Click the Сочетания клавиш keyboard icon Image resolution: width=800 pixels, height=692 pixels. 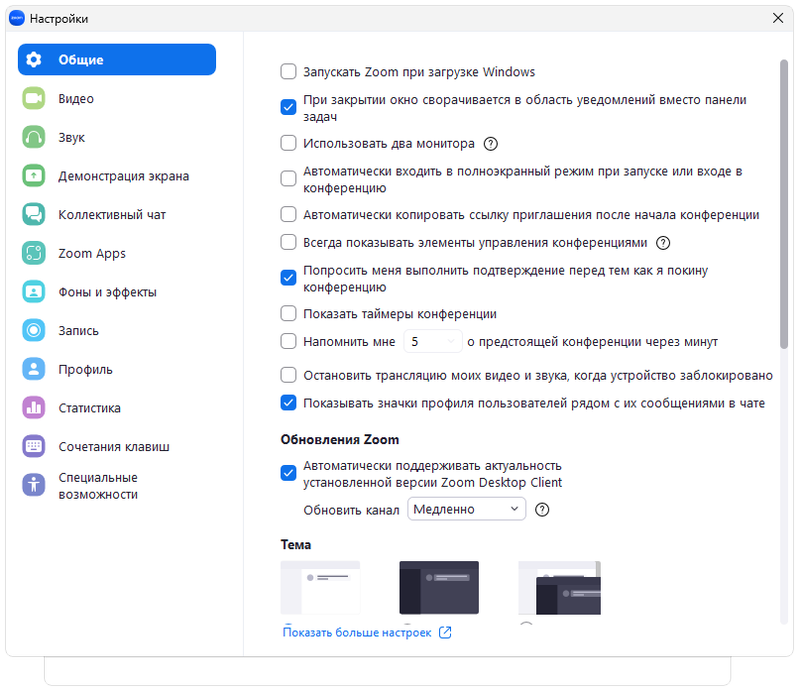click(34, 447)
